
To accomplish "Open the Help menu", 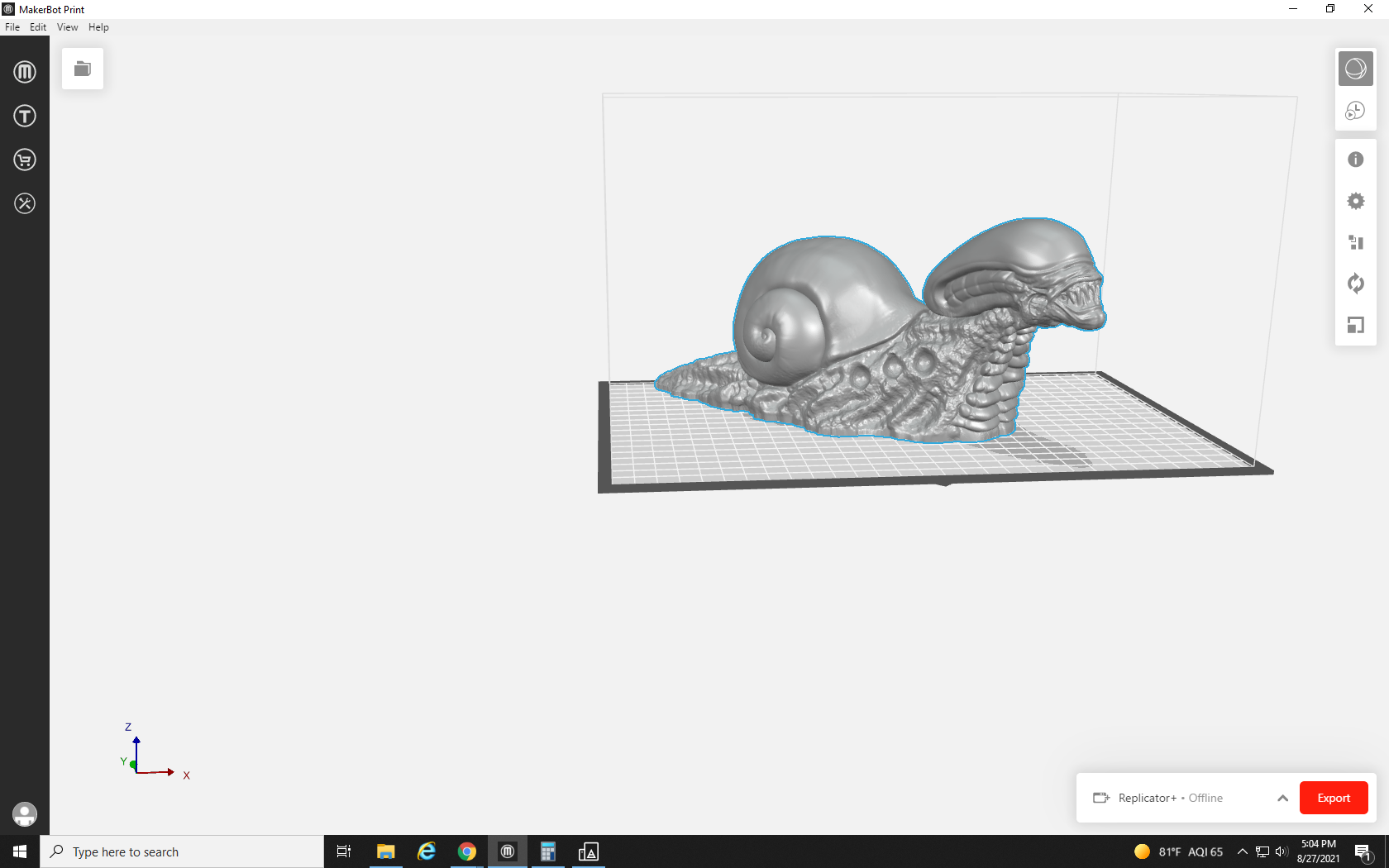I will click(x=98, y=27).
